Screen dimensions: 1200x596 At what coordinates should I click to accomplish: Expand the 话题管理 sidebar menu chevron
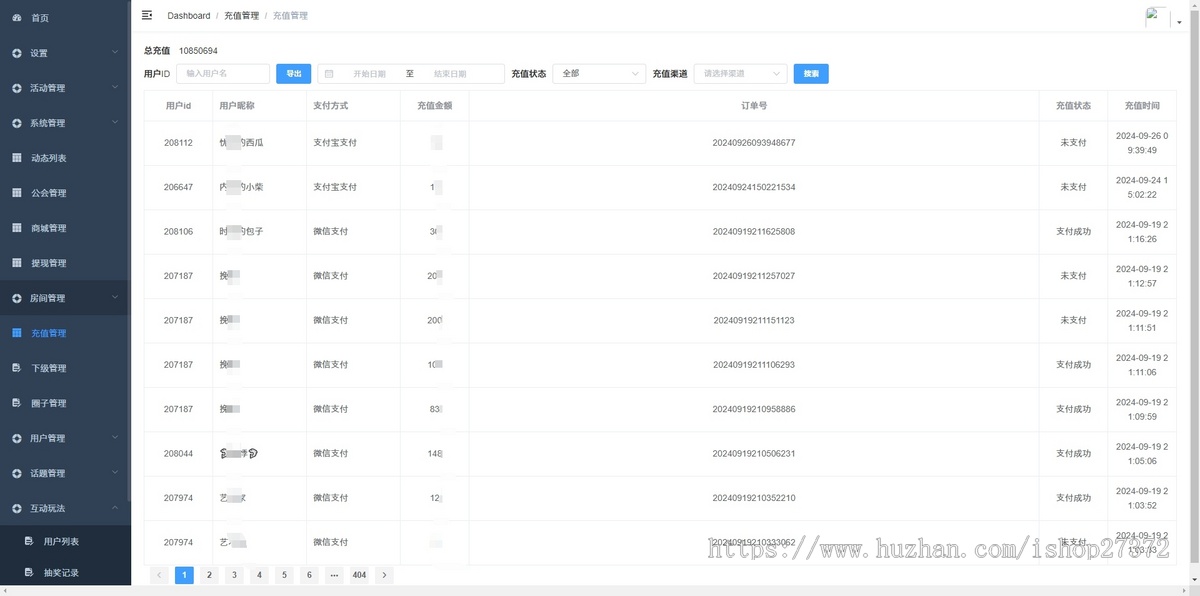[x=115, y=472]
